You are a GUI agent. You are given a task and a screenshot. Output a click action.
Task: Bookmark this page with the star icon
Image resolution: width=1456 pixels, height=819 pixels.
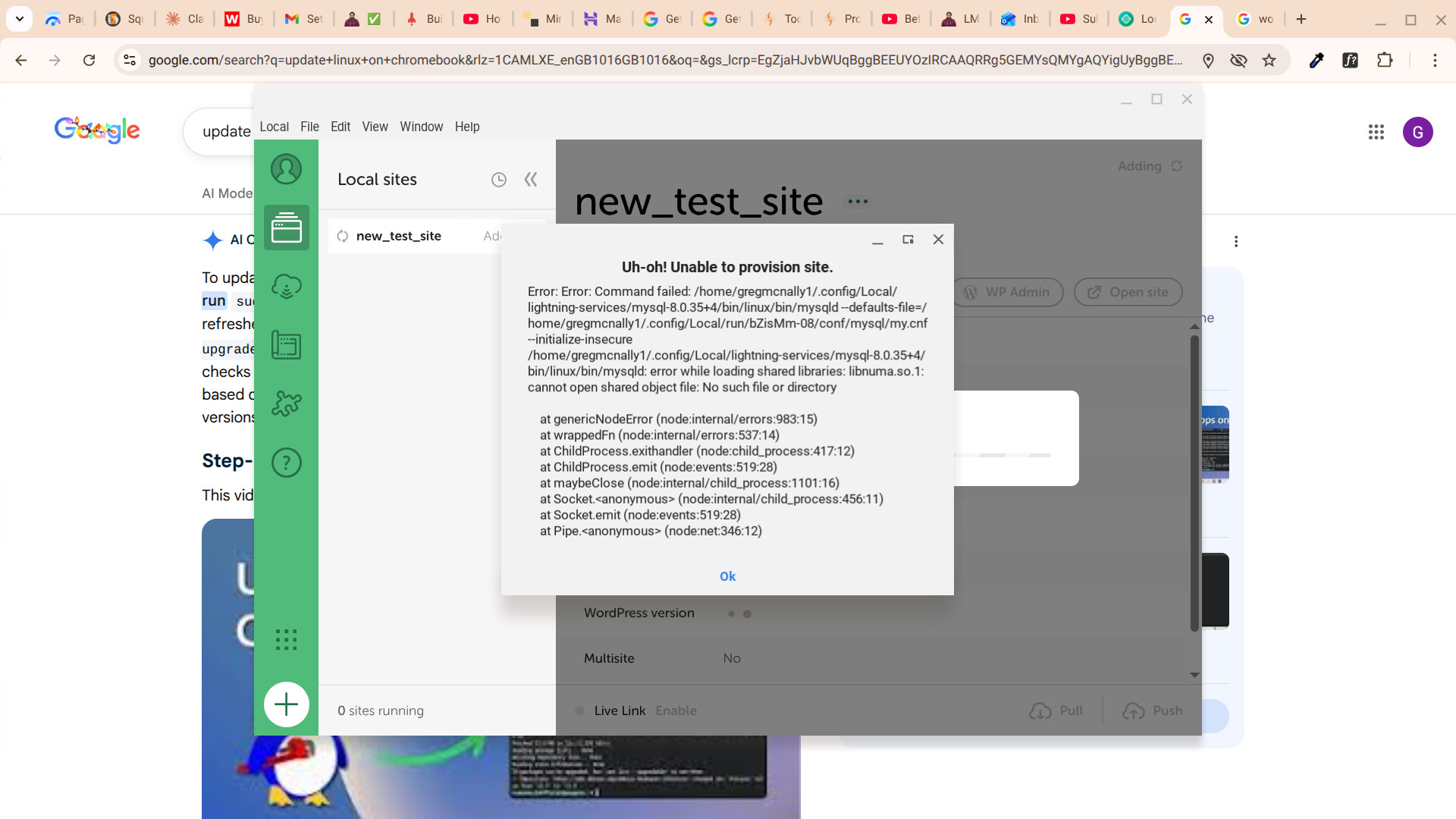click(x=1269, y=60)
